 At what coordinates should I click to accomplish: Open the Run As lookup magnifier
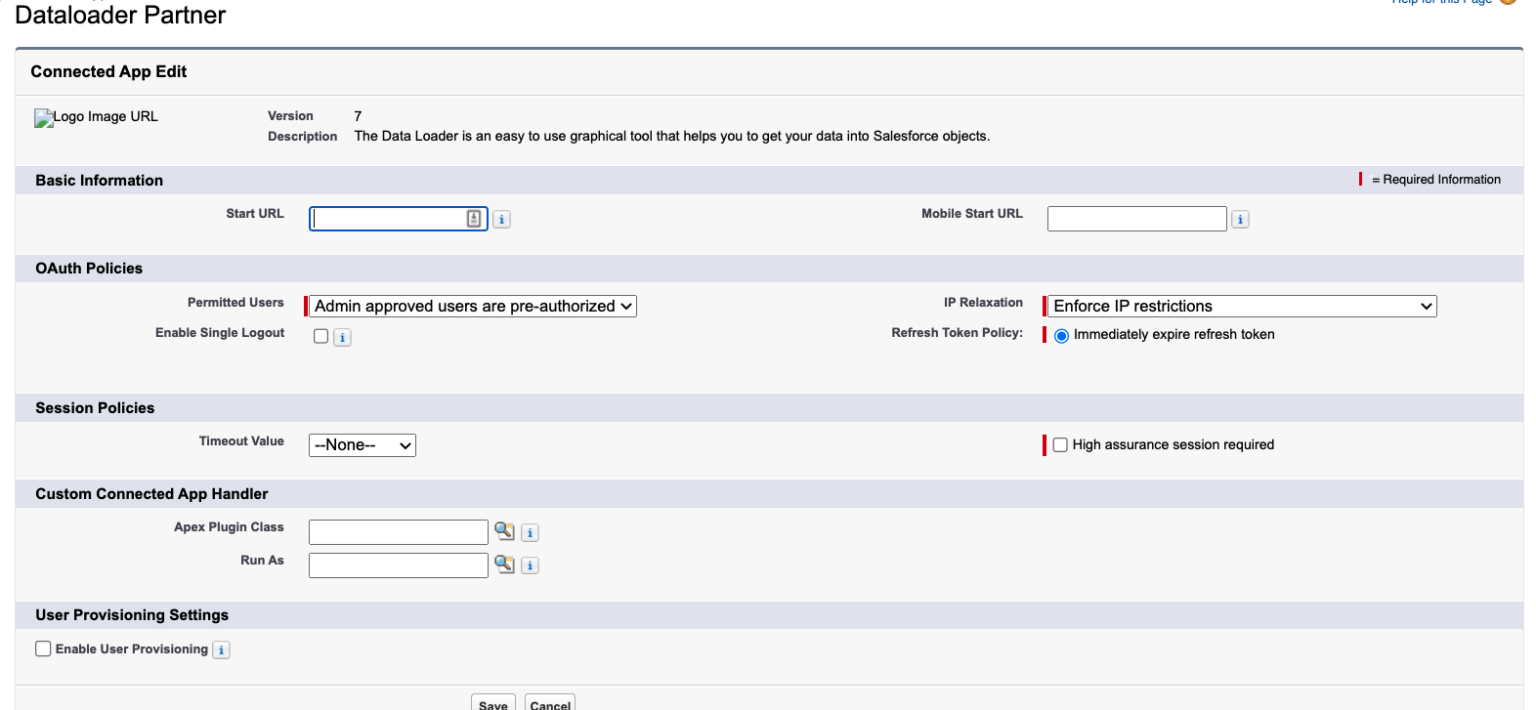pyautogui.click(x=504, y=564)
